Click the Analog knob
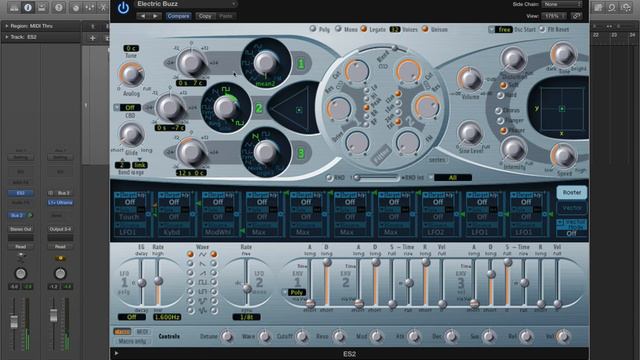Screen dimensions: 640x360 click(131, 74)
